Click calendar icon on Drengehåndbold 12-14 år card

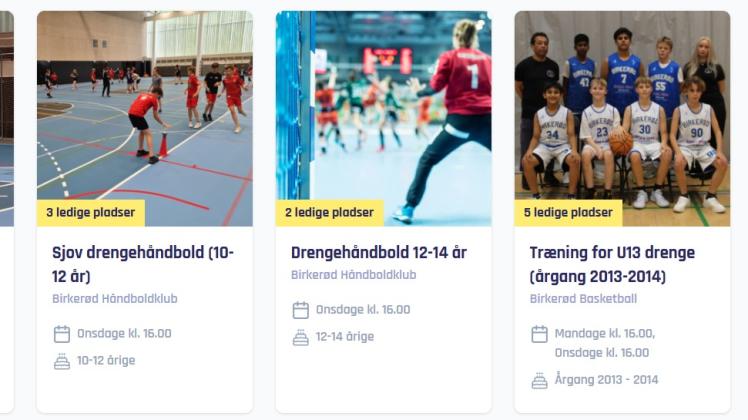point(301,310)
